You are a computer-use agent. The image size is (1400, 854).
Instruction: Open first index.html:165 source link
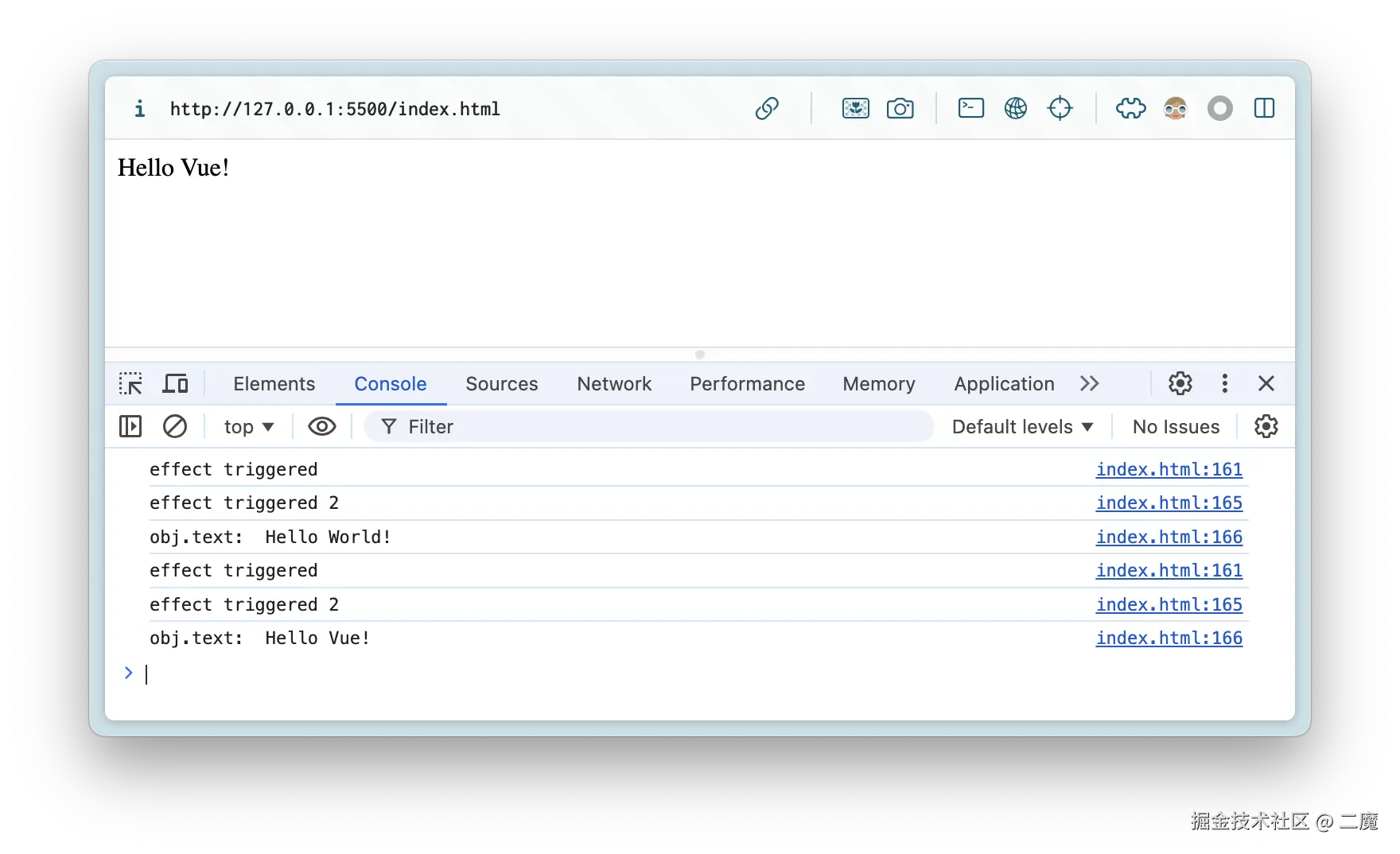pos(1169,503)
